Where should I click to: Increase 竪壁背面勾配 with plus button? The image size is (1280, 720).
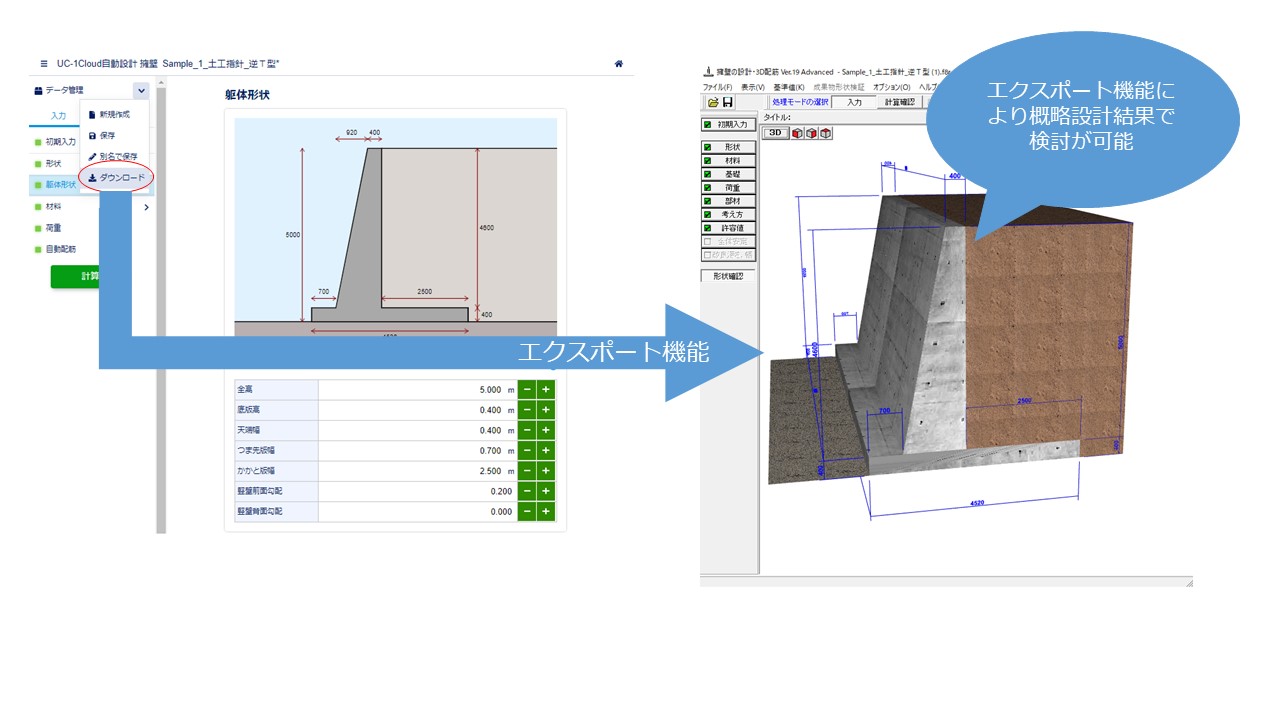pyautogui.click(x=546, y=511)
